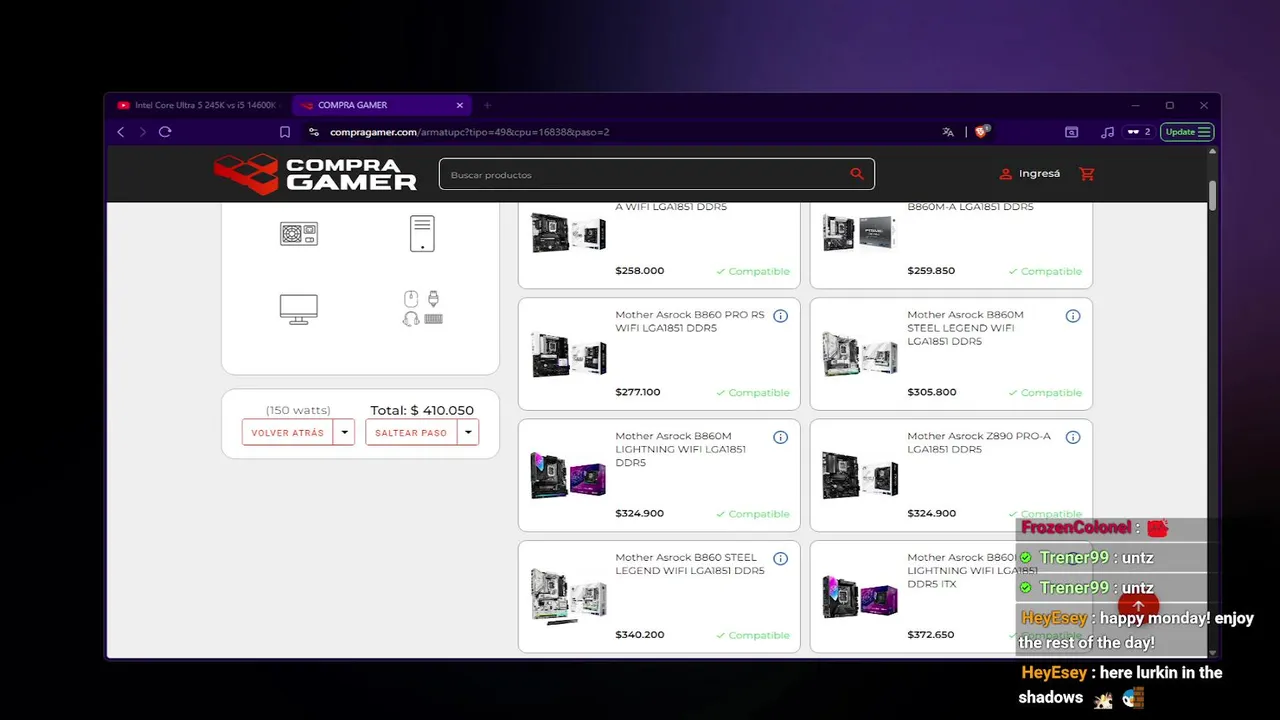Click the translate page icon
Screen dimensions: 1280x720
pos(948,132)
